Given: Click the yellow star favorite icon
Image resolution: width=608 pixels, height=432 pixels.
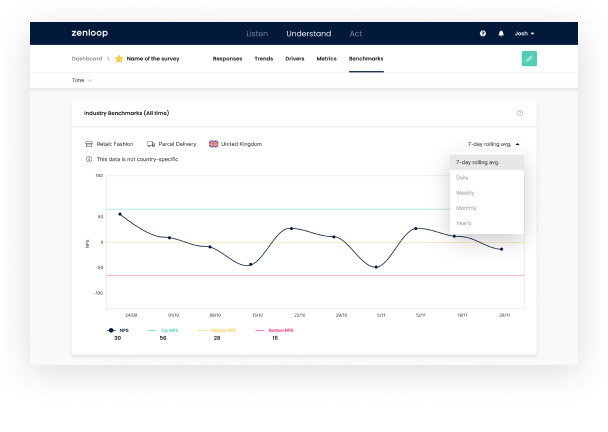Looking at the screenshot, I should [119, 59].
